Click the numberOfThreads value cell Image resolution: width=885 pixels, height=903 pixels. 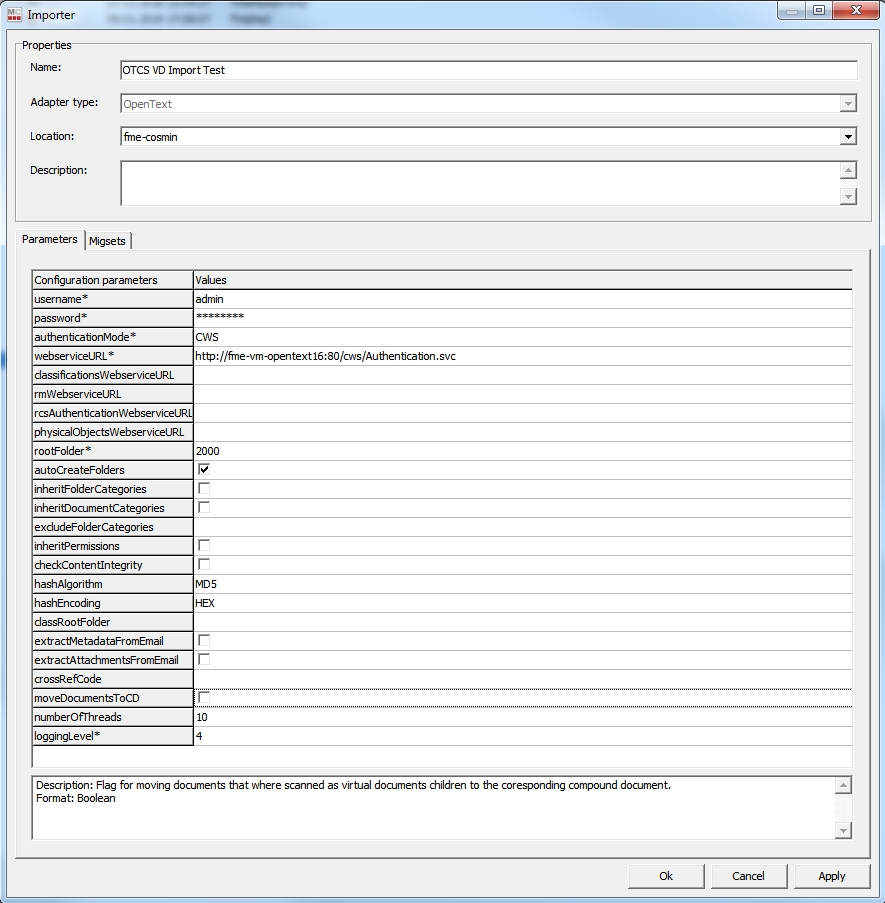522,717
